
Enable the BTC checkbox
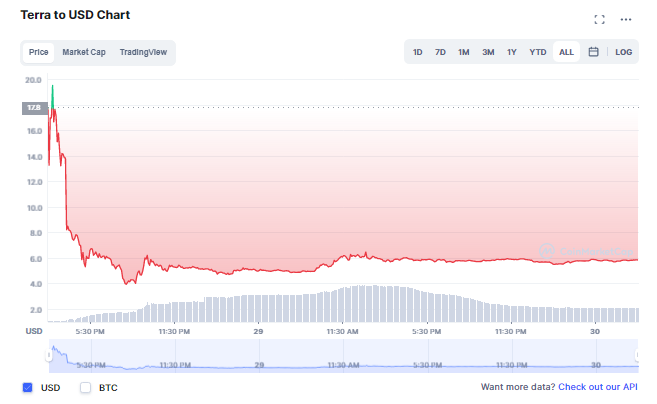86,387
